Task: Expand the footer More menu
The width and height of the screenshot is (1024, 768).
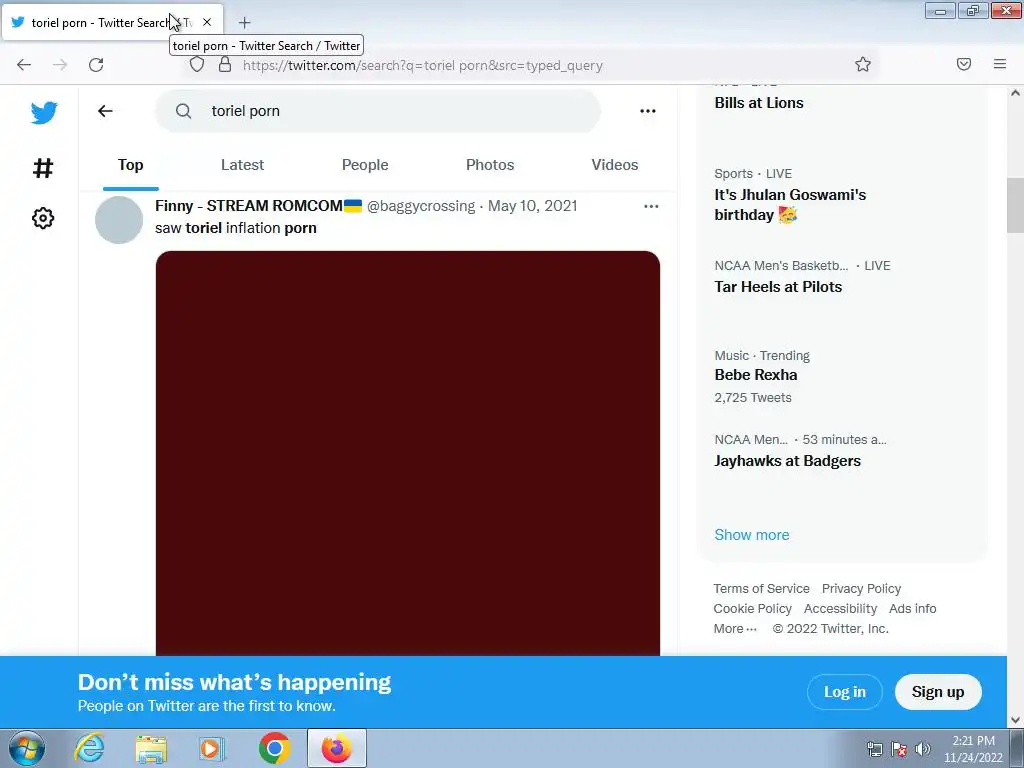Action: tap(735, 629)
